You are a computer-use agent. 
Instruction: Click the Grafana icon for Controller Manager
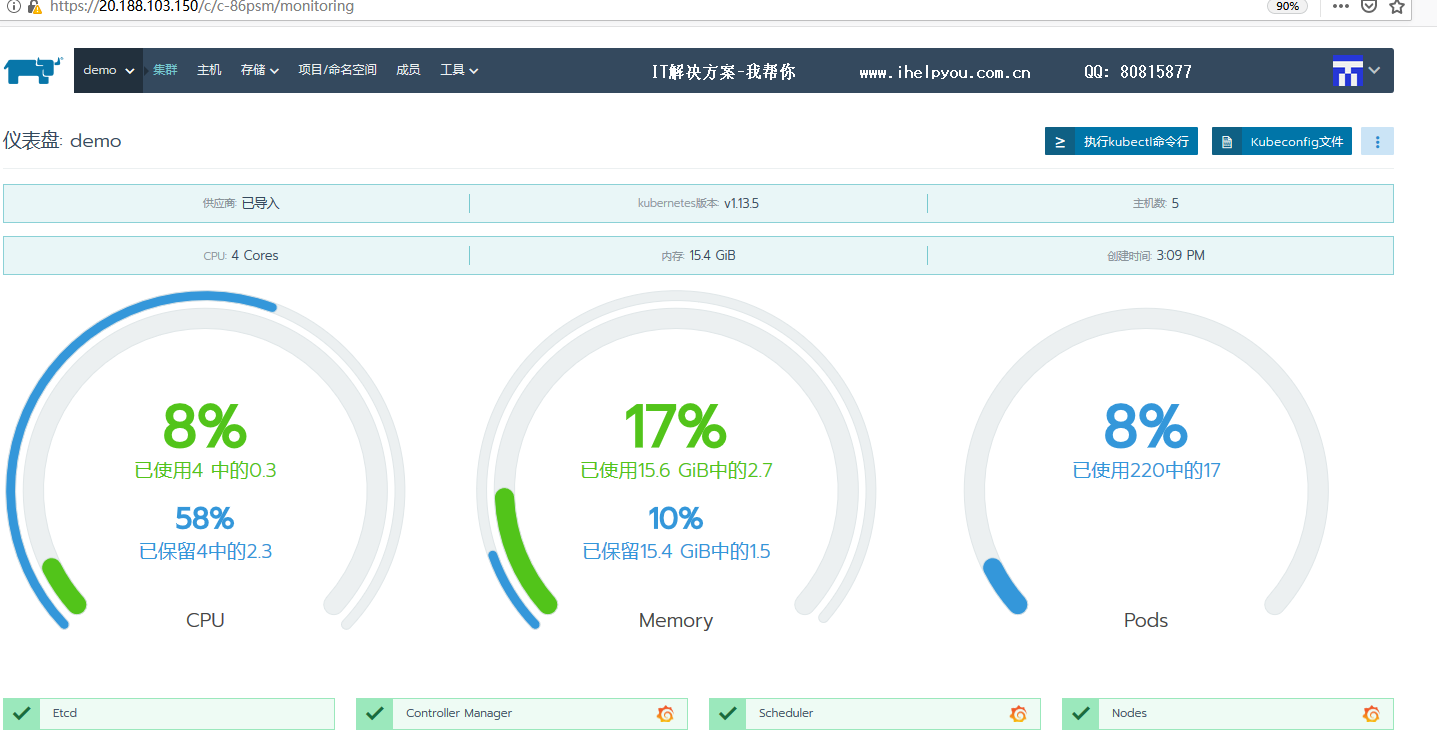[x=665, y=714]
